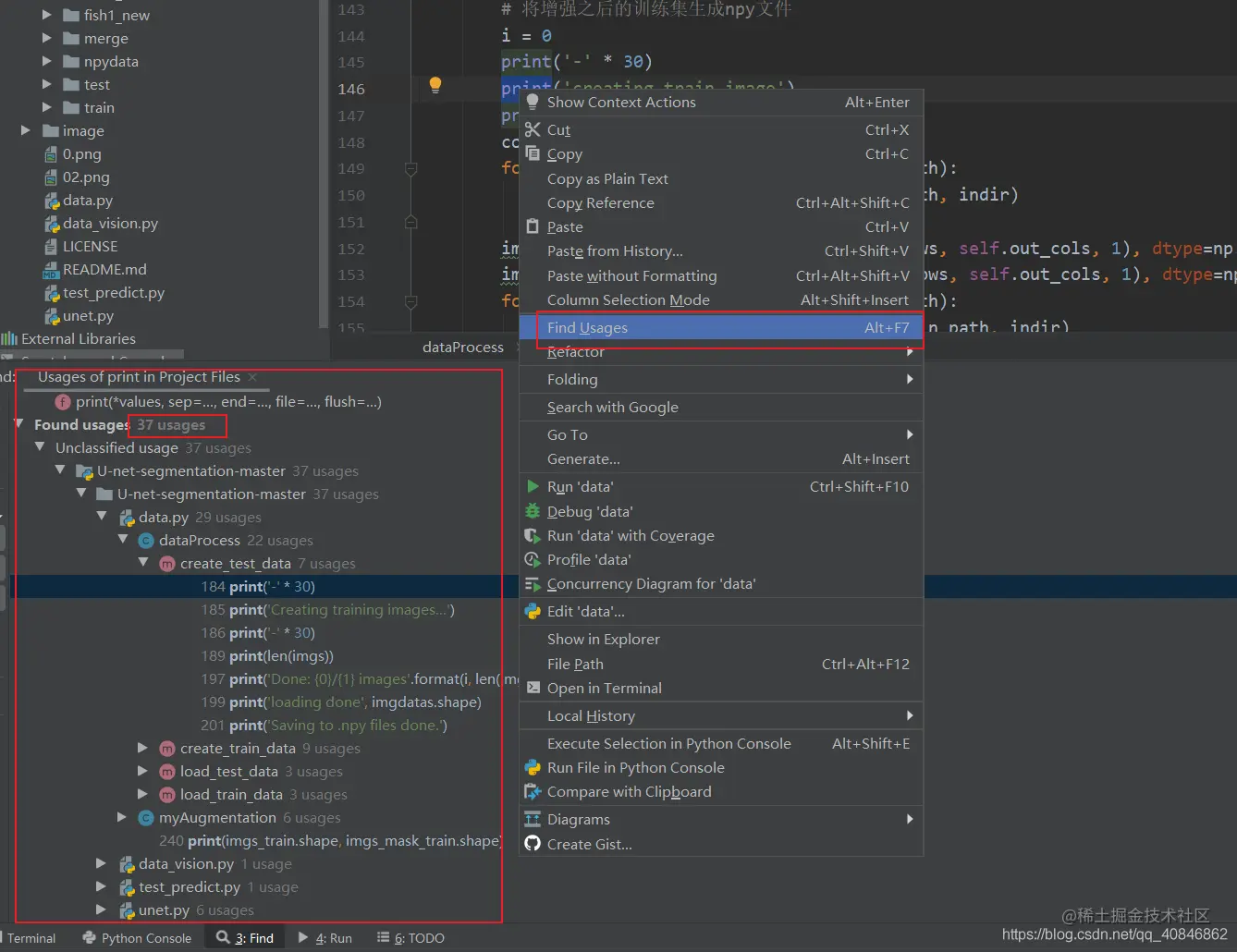This screenshot has height=952, width=1237.
Task: Select usage line 240 print imgs_train.shape
Action: [x=330, y=840]
